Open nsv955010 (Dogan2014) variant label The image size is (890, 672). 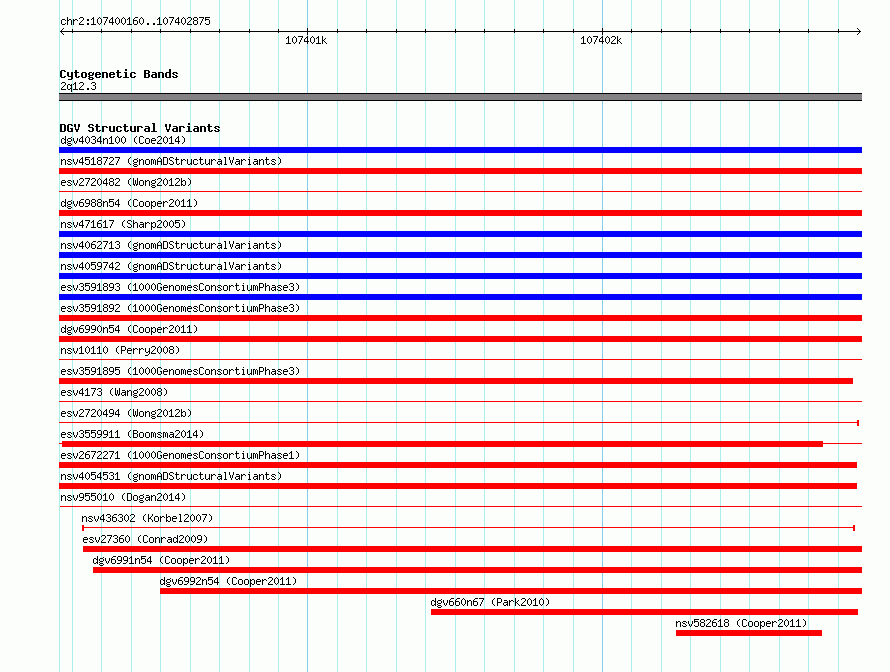click(x=123, y=497)
